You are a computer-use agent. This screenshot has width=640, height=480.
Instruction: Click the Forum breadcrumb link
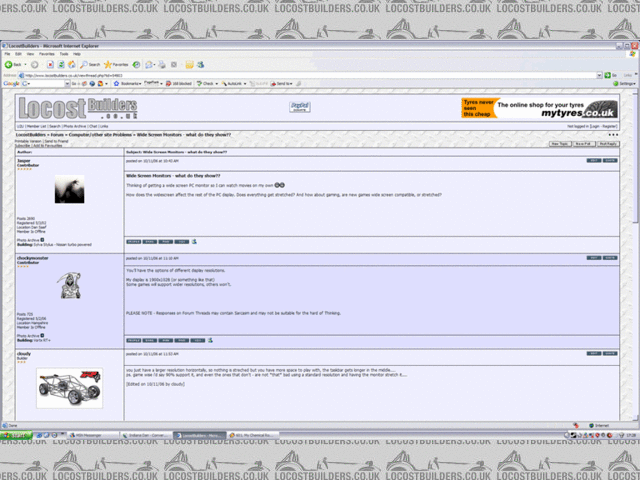coord(57,135)
